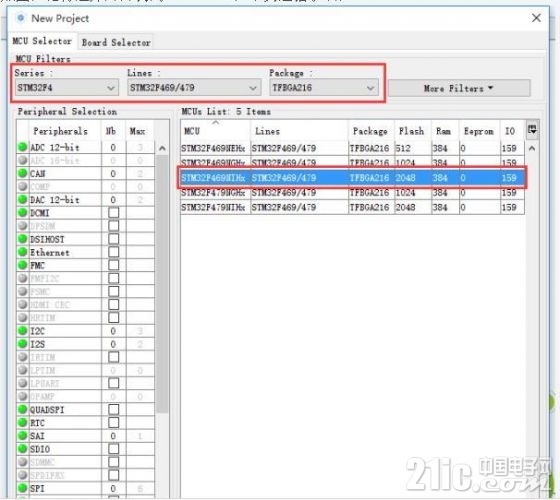The image size is (560, 500).
Task: Select the STM32F469NGHx row
Action: click(x=352, y=162)
